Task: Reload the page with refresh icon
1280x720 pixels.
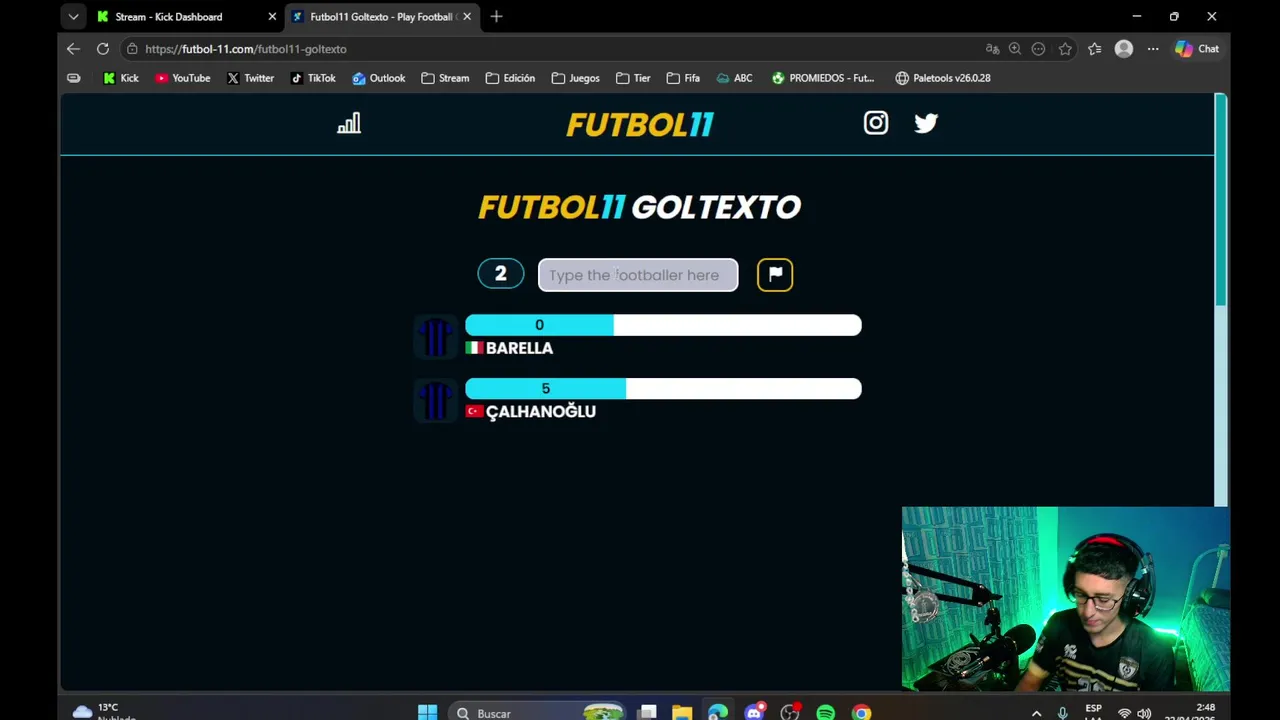Action: pyautogui.click(x=103, y=49)
